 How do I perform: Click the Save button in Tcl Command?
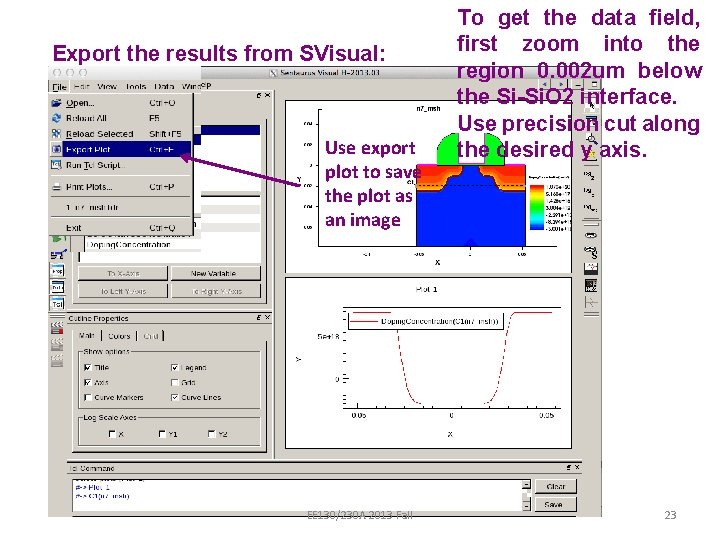coord(556,504)
